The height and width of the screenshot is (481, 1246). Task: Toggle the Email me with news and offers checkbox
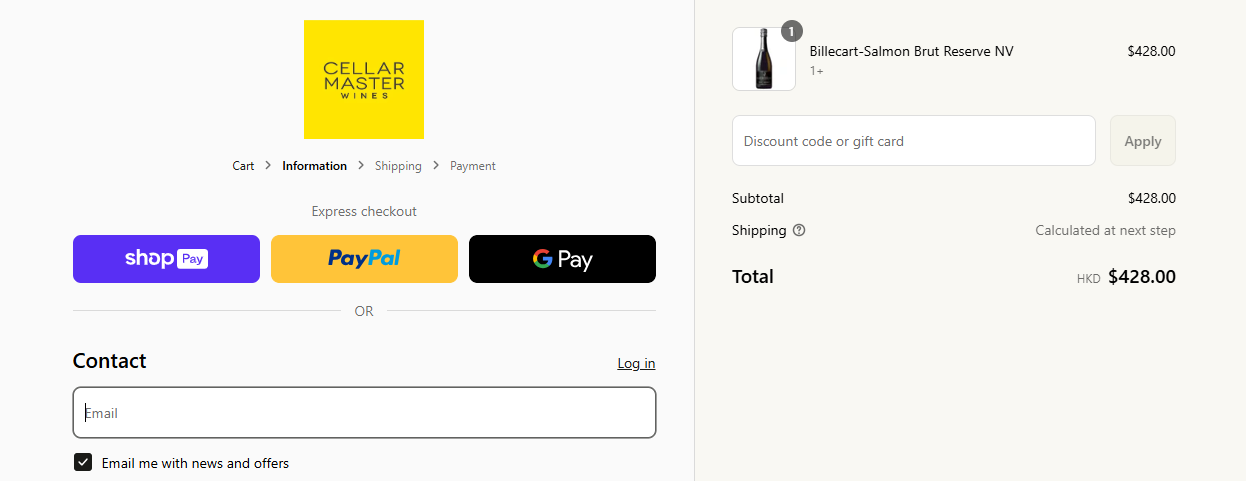tap(83, 462)
